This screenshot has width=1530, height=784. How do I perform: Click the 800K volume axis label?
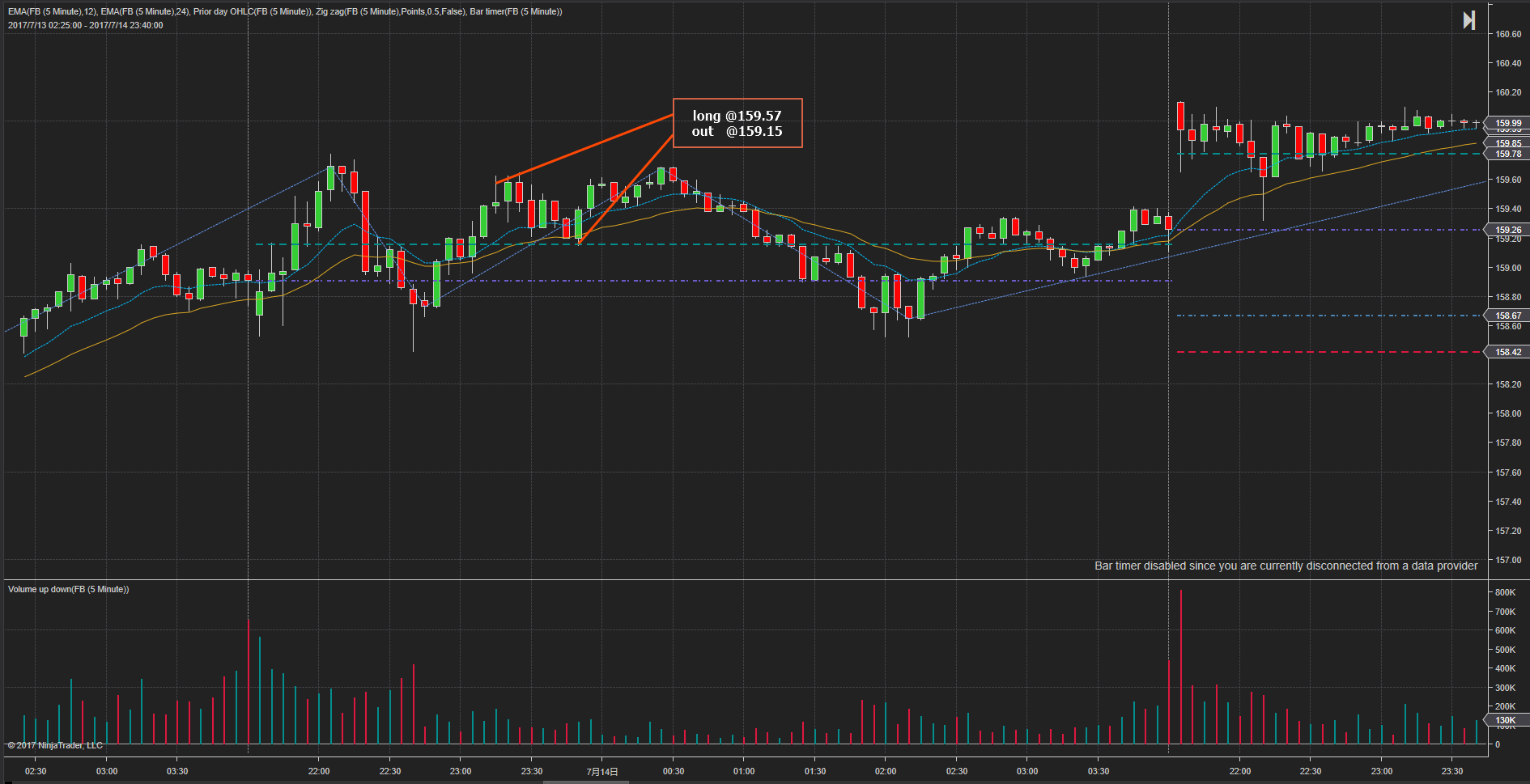(1505, 592)
